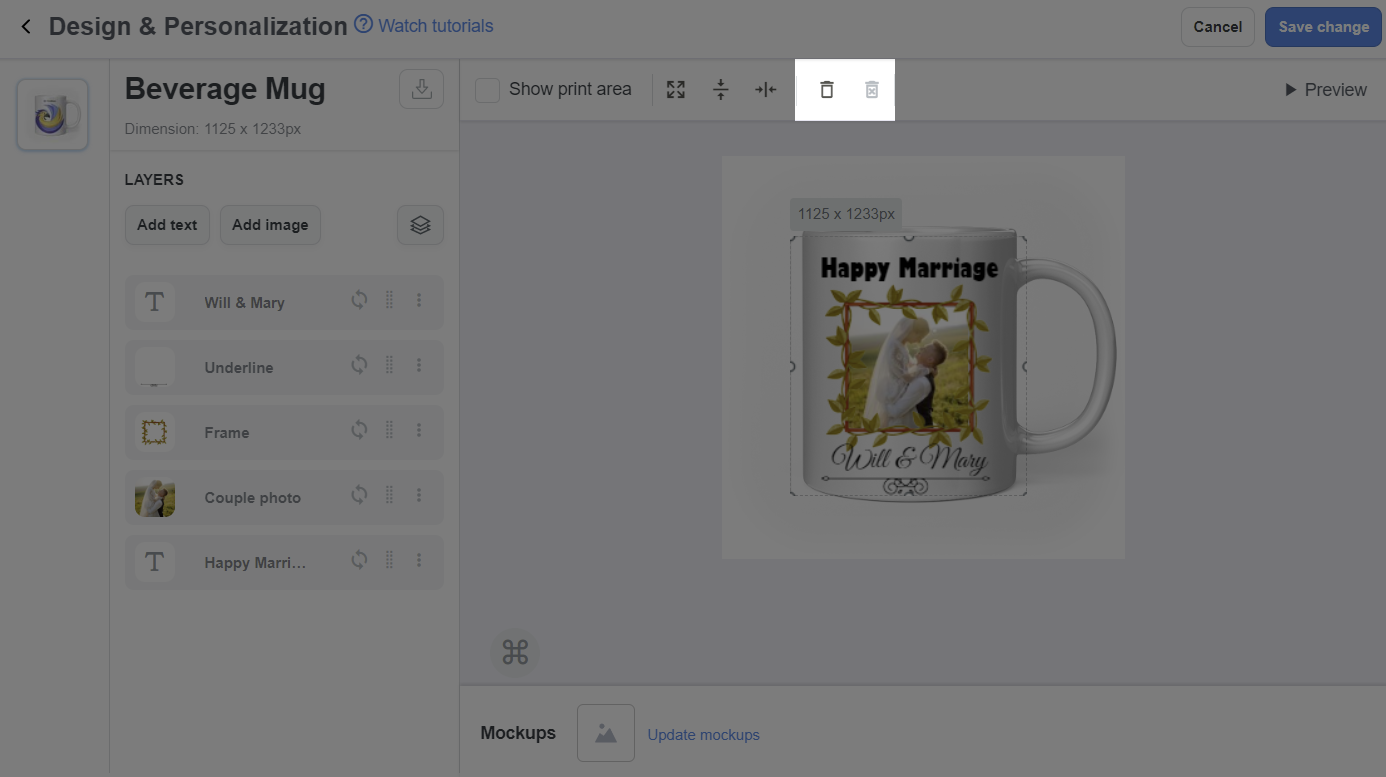Open the Update mockups link
Image resolution: width=1386 pixels, height=777 pixels.
coord(703,735)
